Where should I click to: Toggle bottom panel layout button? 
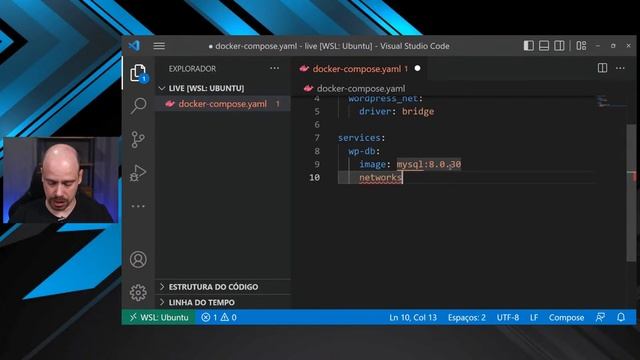point(544,46)
